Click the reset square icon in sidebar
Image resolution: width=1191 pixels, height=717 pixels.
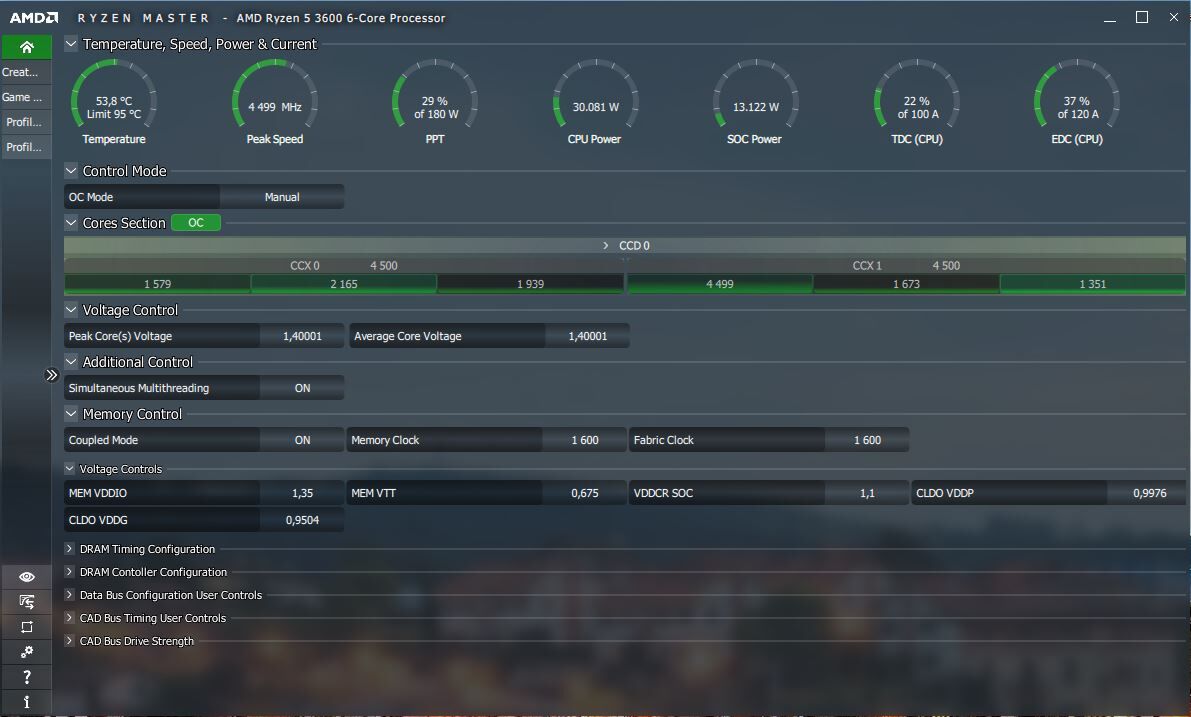click(27, 627)
